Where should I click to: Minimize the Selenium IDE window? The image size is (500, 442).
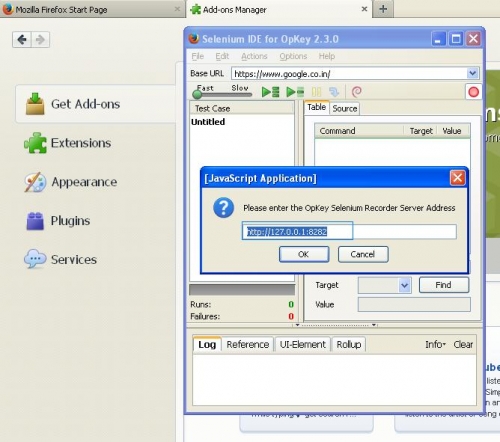click(438, 39)
